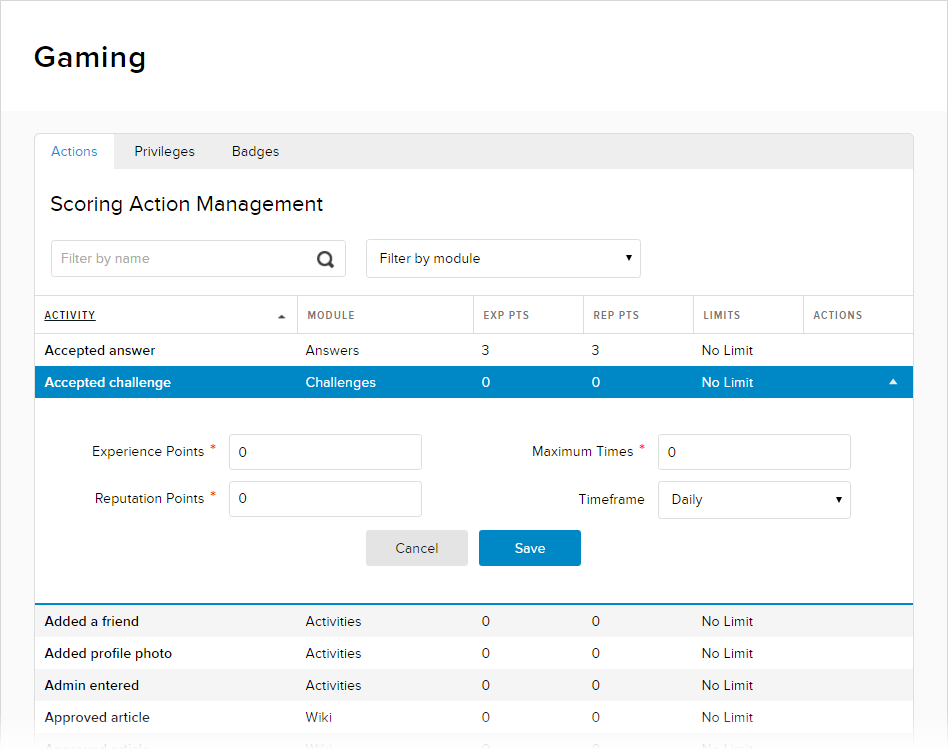Image resolution: width=948 pixels, height=750 pixels.
Task: Focus the Filter by name field
Action: (x=185, y=258)
